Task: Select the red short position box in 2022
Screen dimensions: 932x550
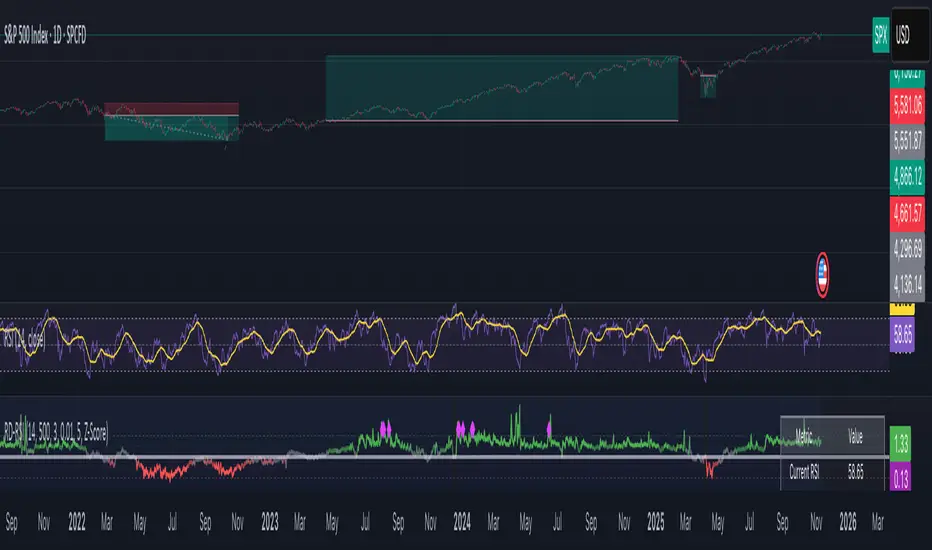Action: pyautogui.click(x=171, y=109)
